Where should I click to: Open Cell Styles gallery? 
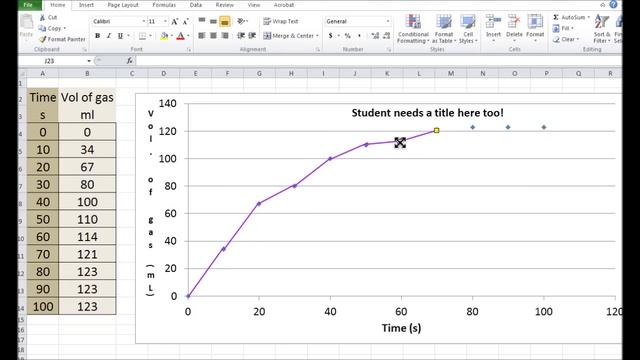coord(468,29)
